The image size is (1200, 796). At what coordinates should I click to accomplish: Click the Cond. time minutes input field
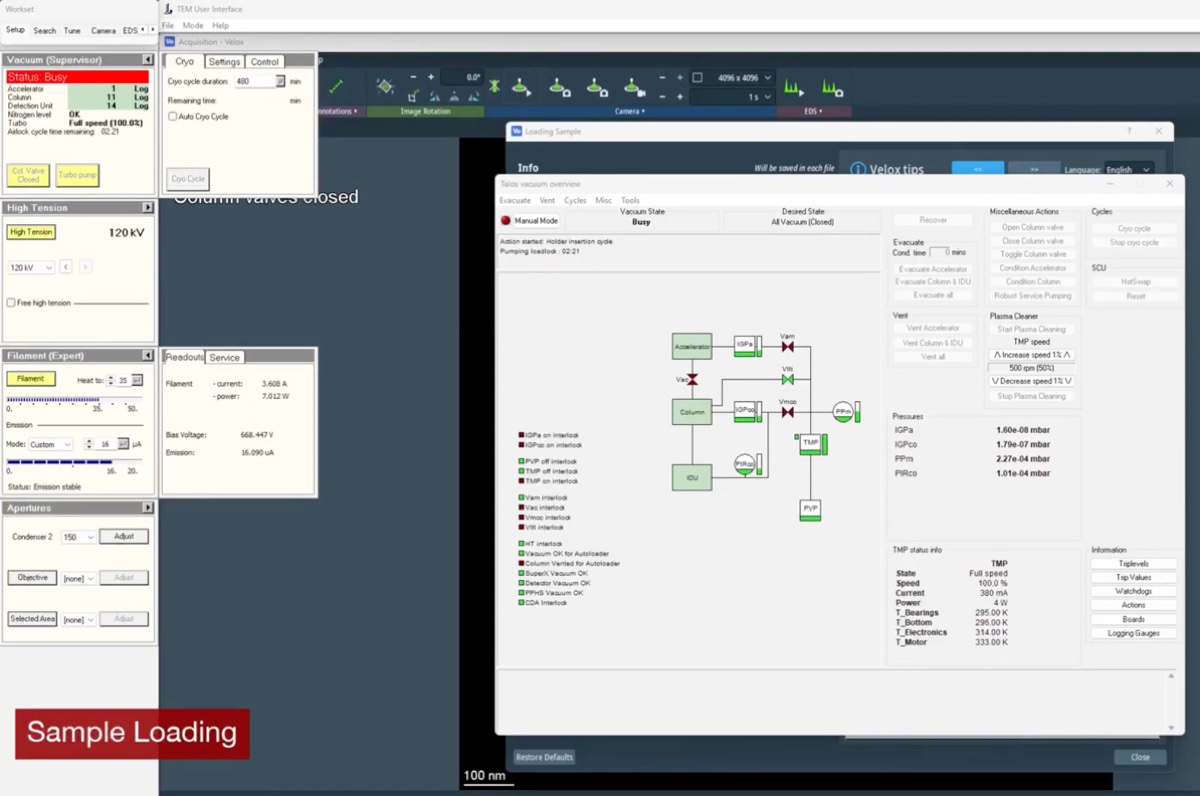coord(939,252)
